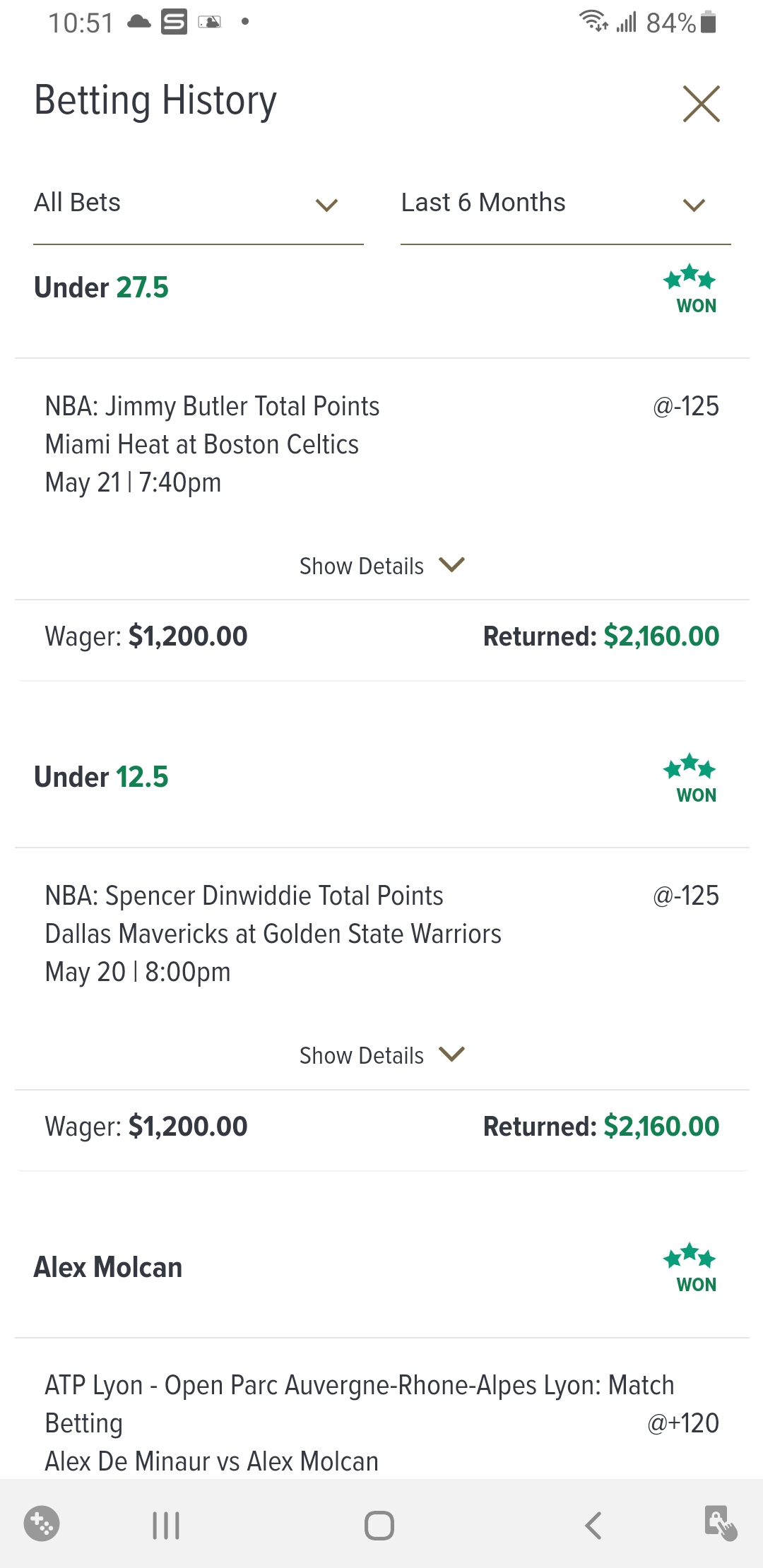Viewport: 763px width, 1568px height.
Task: Tap WON stars badge on Alex Molcan
Action: click(690, 1268)
